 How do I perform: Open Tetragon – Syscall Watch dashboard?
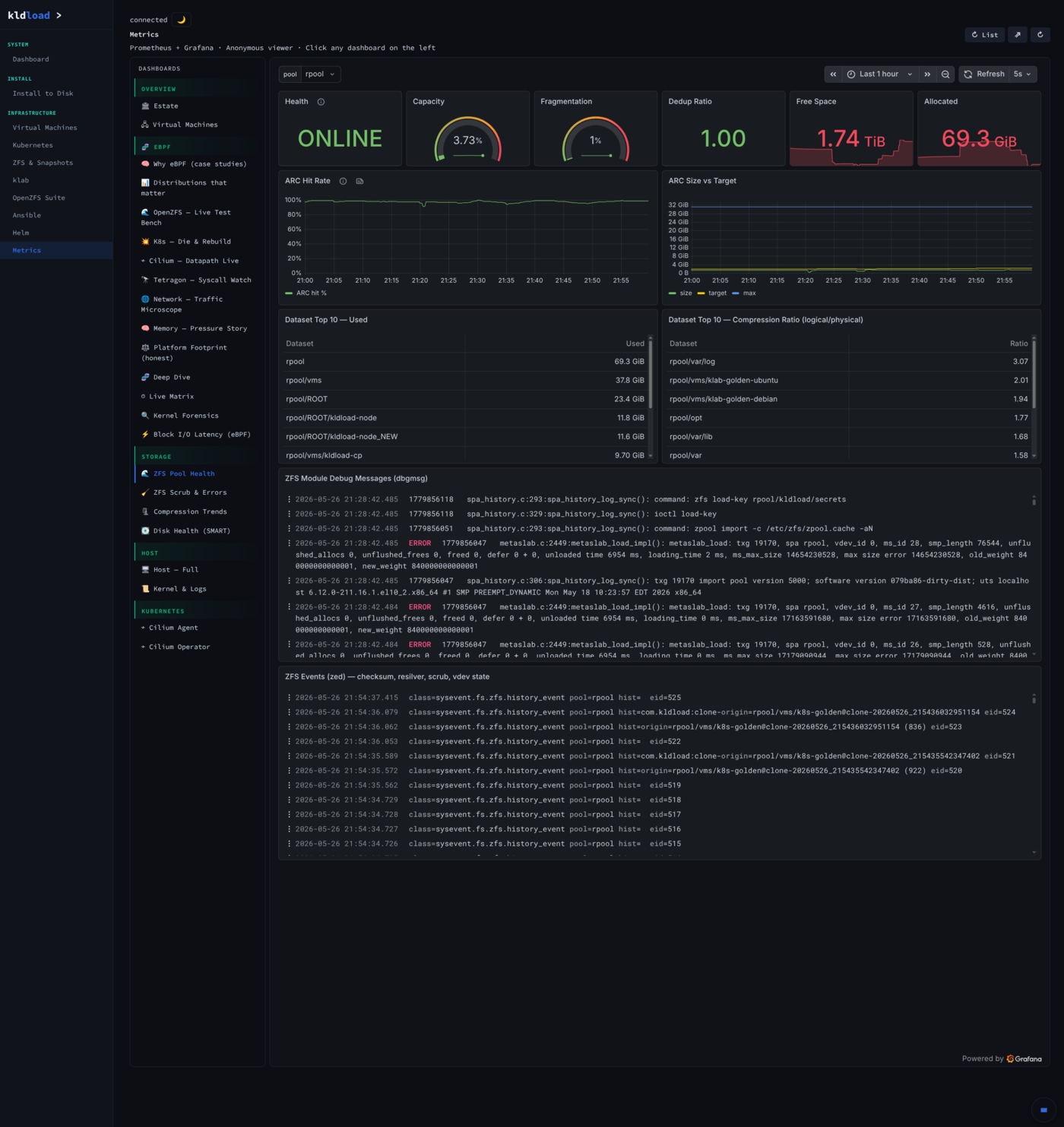(x=197, y=280)
